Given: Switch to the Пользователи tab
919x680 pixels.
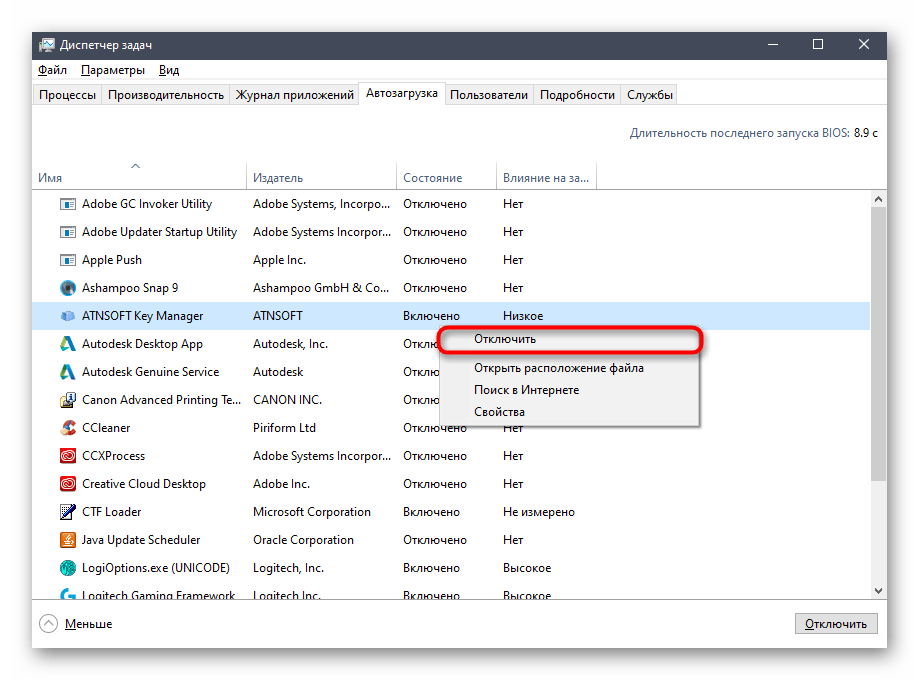Looking at the screenshot, I should 489,95.
